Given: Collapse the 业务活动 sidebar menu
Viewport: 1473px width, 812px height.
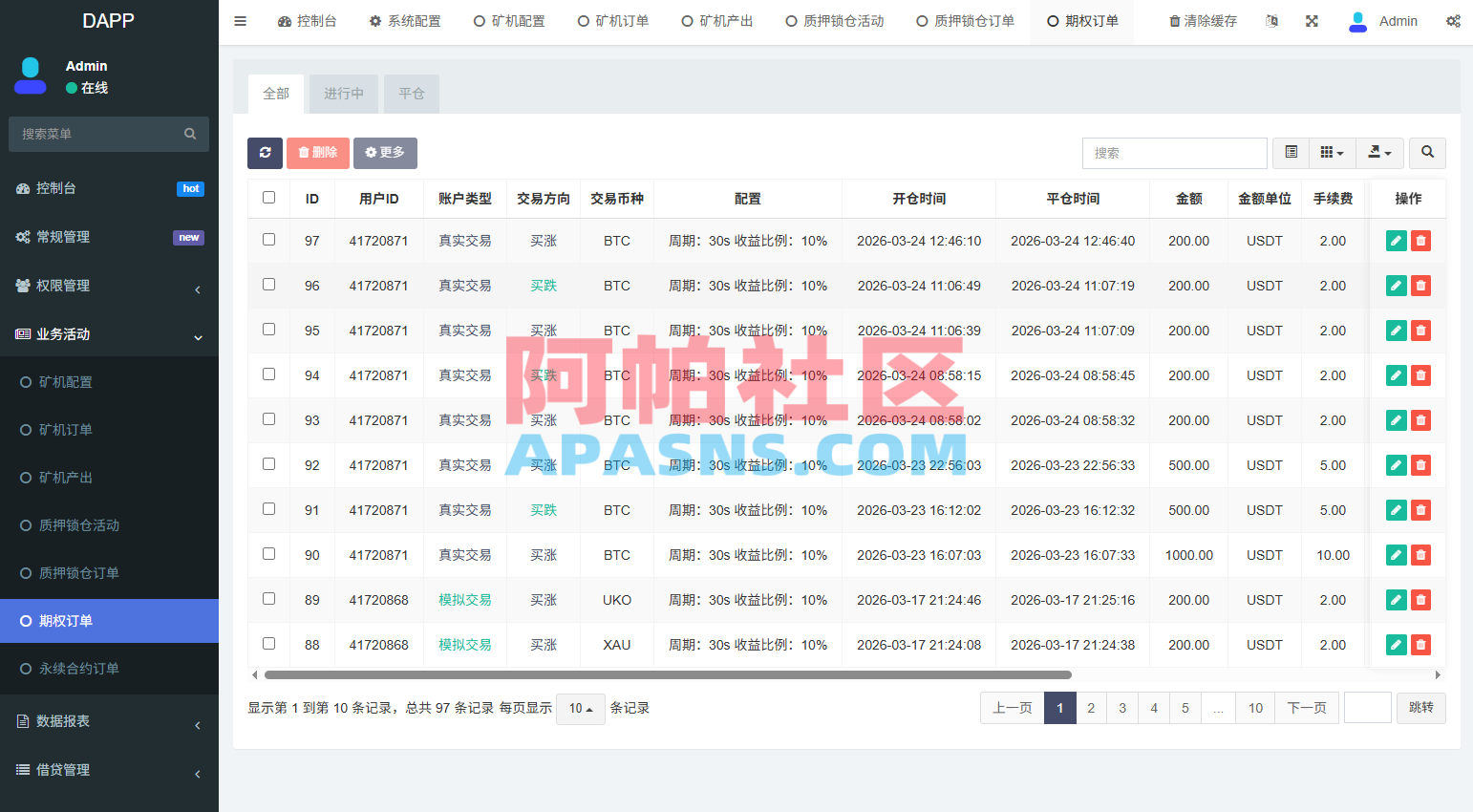Looking at the screenshot, I should (109, 334).
